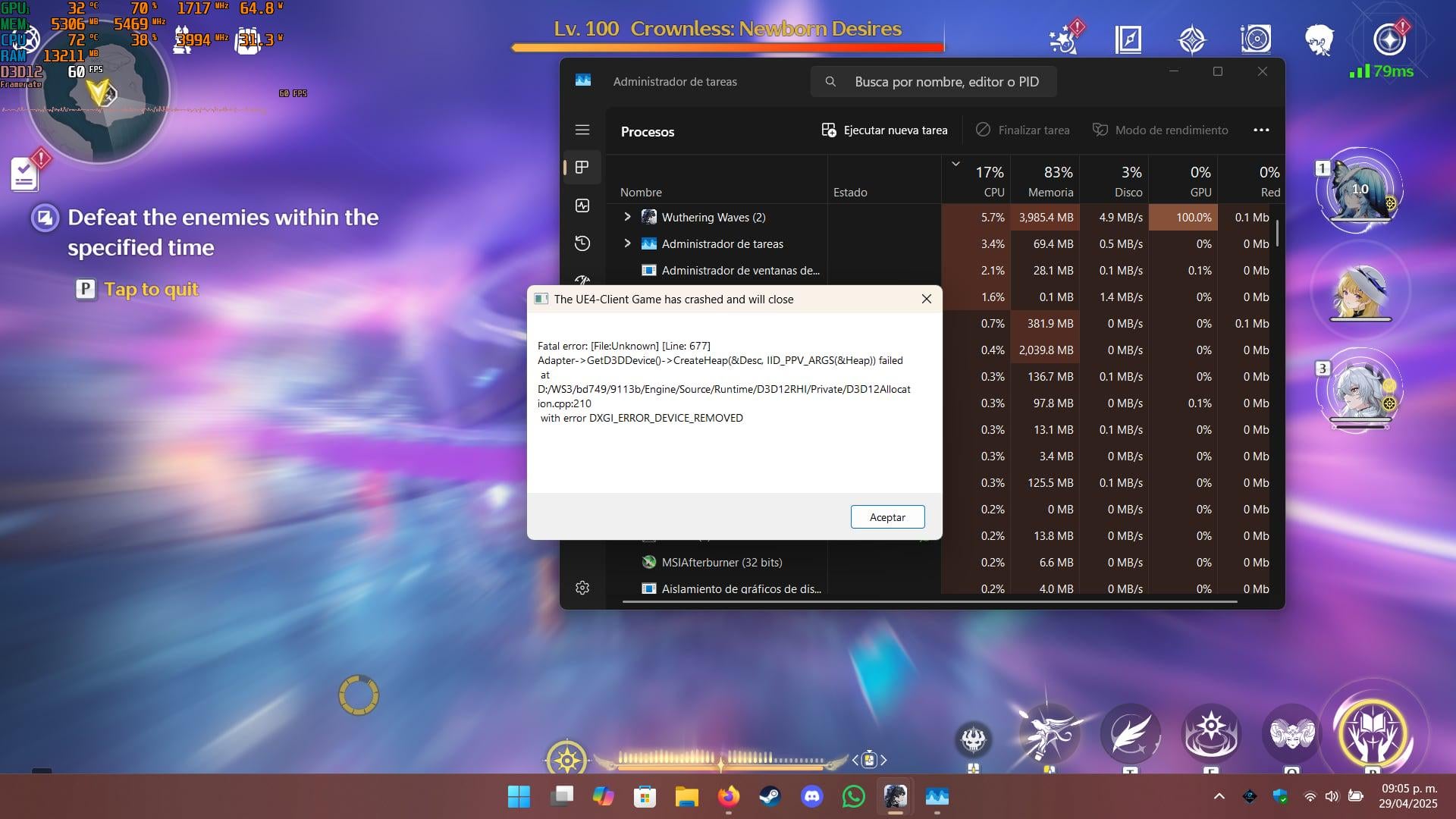Open Windows Start menu
Screen dimensions: 1456x819
pos(519,796)
